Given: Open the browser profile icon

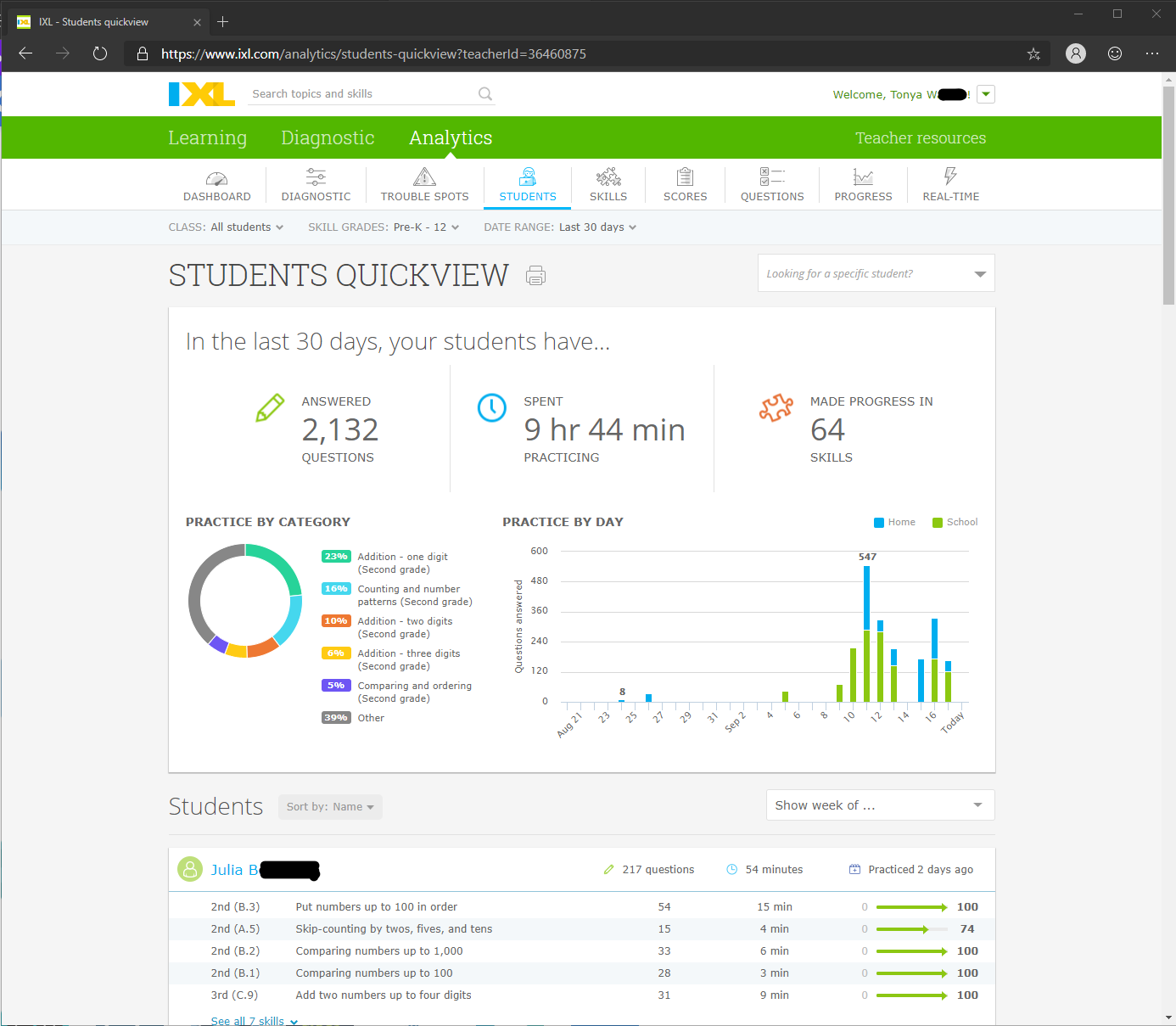Looking at the screenshot, I should pyautogui.click(x=1076, y=53).
